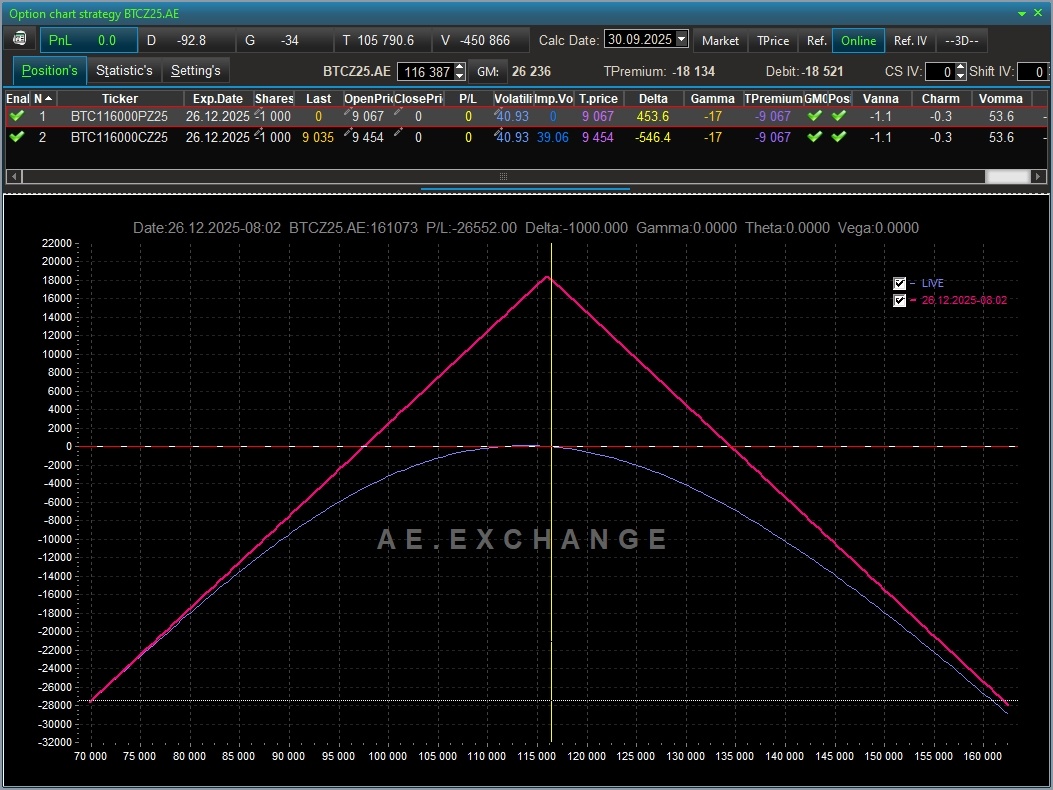Click the CS IV input field

[940, 71]
